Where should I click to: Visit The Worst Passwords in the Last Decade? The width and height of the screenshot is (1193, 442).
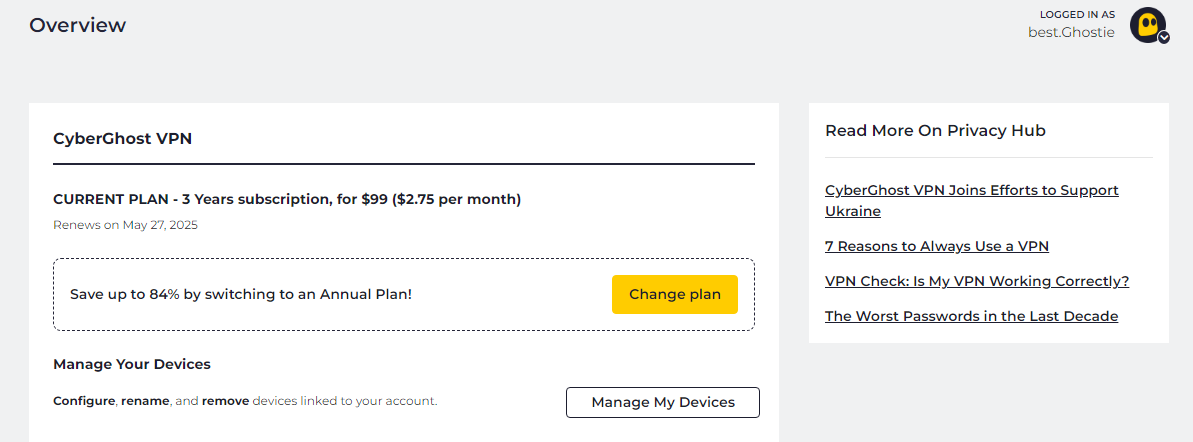pos(971,316)
